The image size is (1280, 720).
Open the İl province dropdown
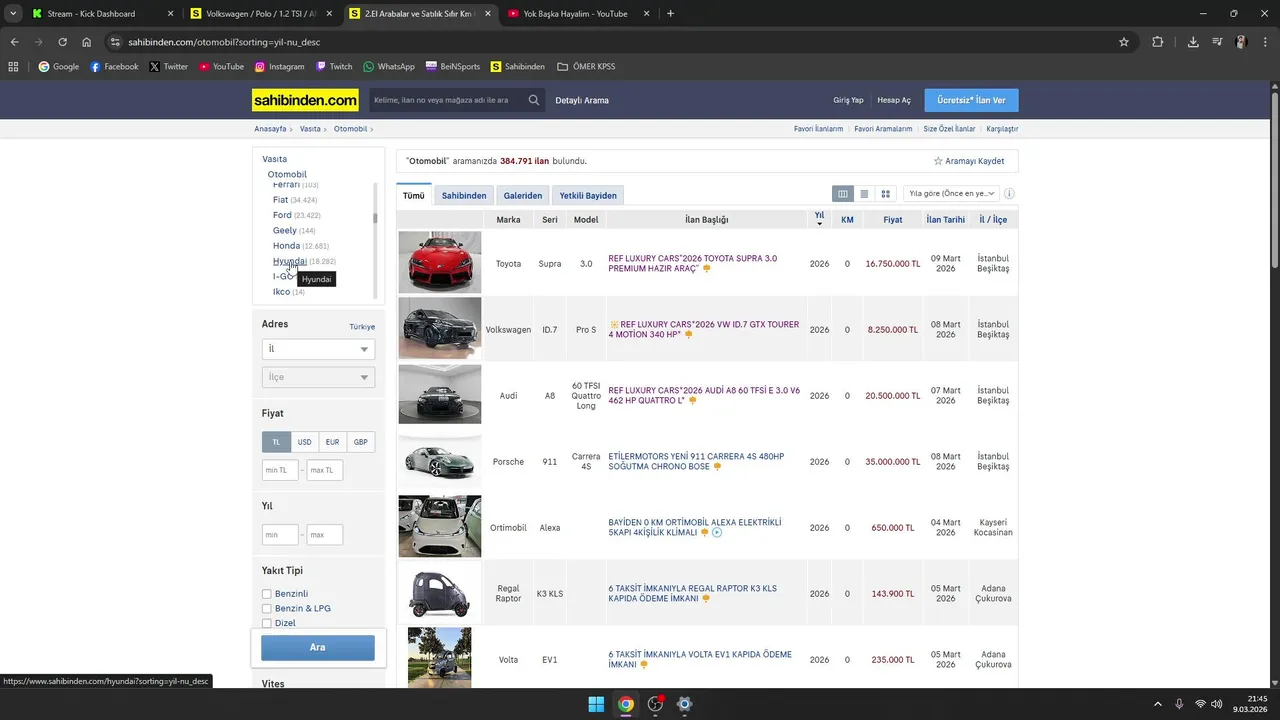point(318,349)
